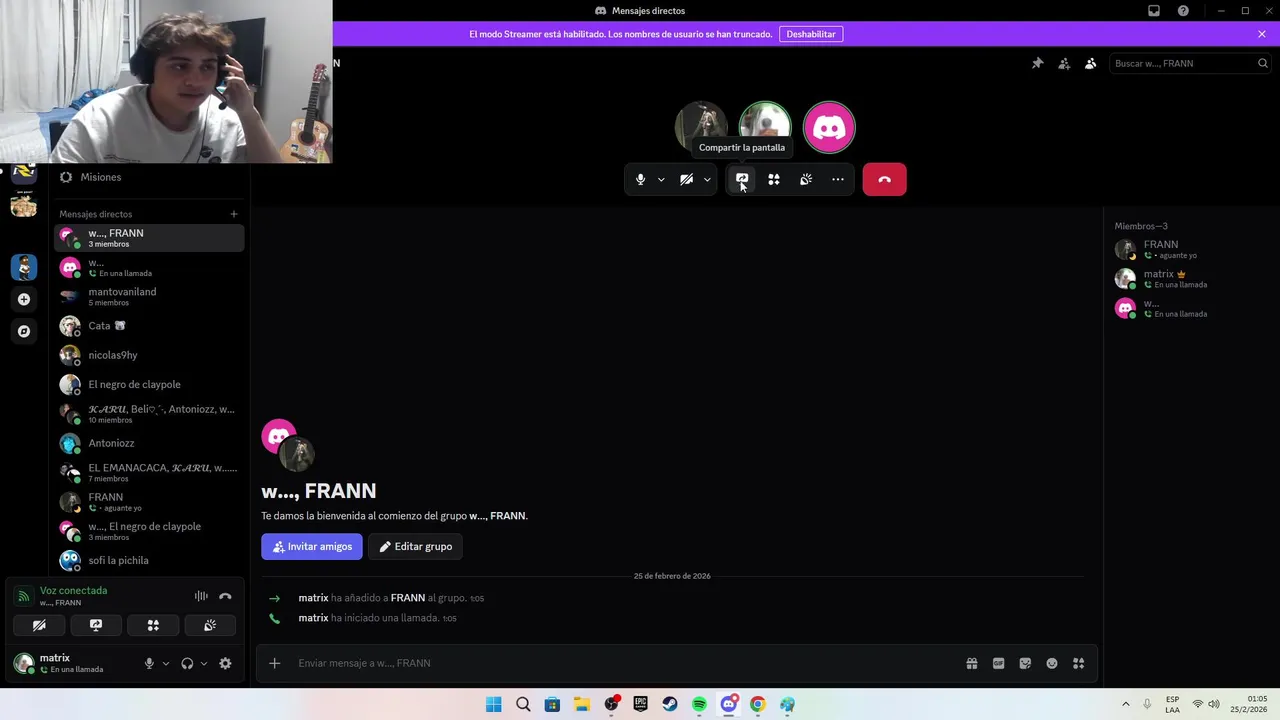
Task: Open the attachment plus button in chat box
Action: [x=275, y=663]
